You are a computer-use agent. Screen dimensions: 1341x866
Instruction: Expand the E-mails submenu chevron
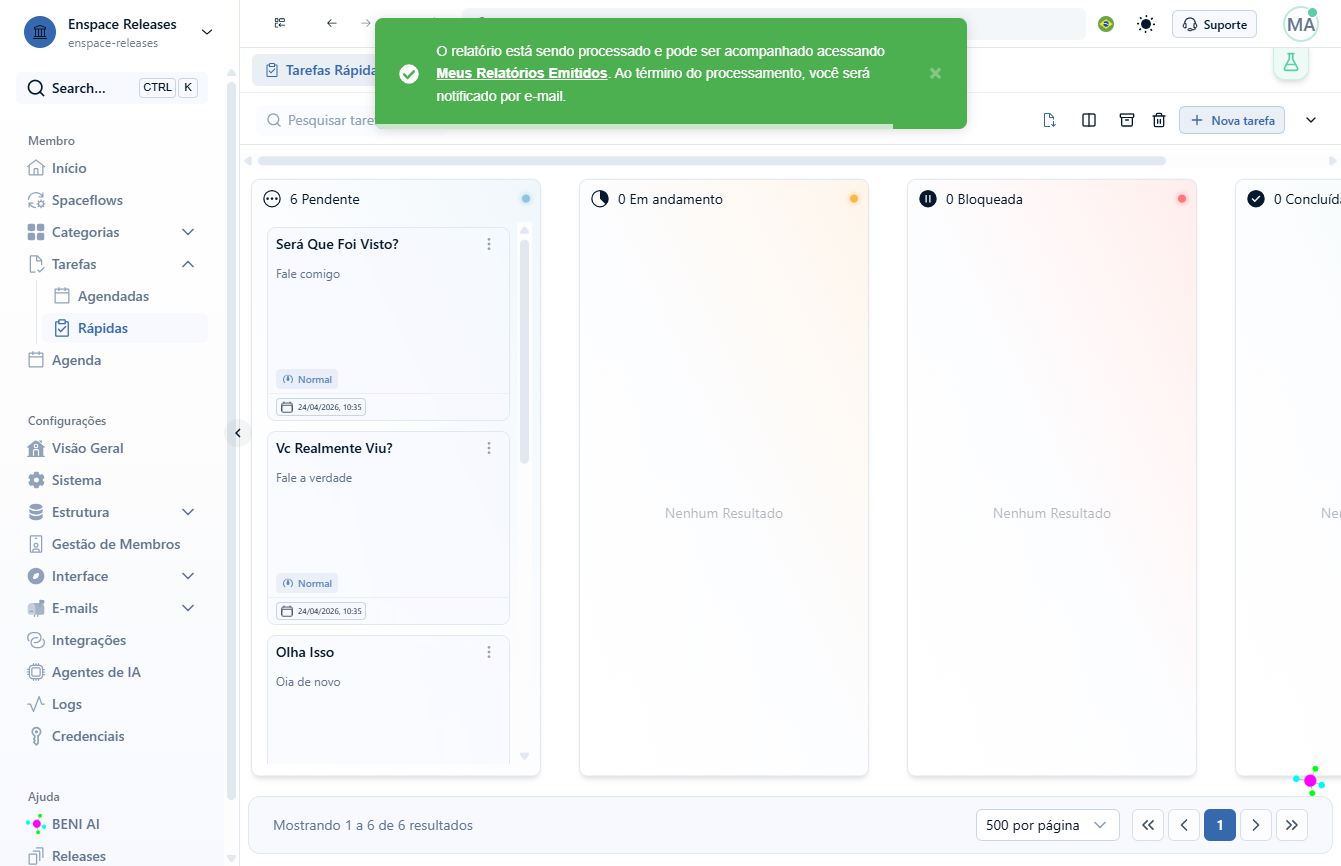coord(188,608)
